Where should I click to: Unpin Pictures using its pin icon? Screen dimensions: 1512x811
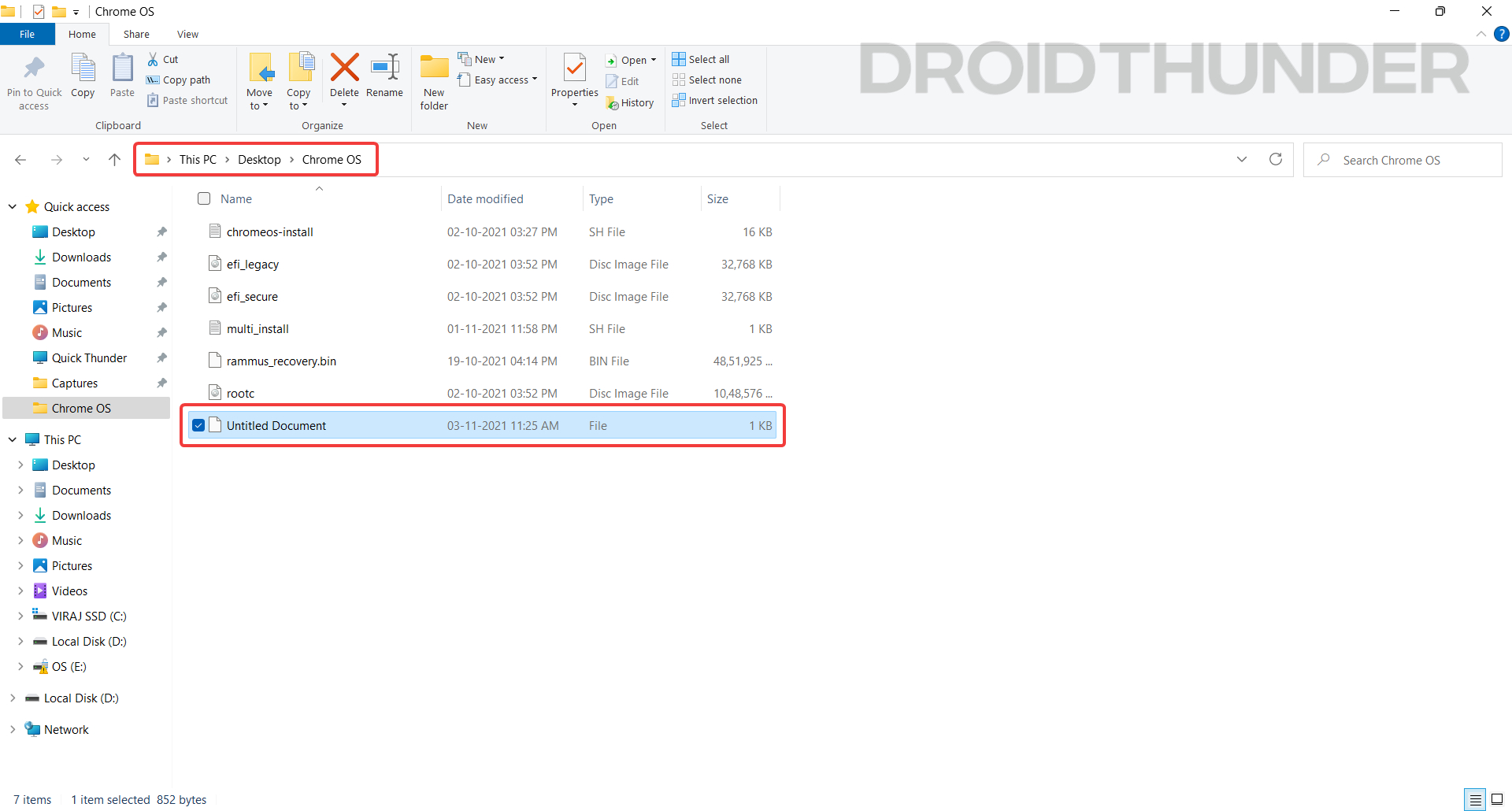161,307
